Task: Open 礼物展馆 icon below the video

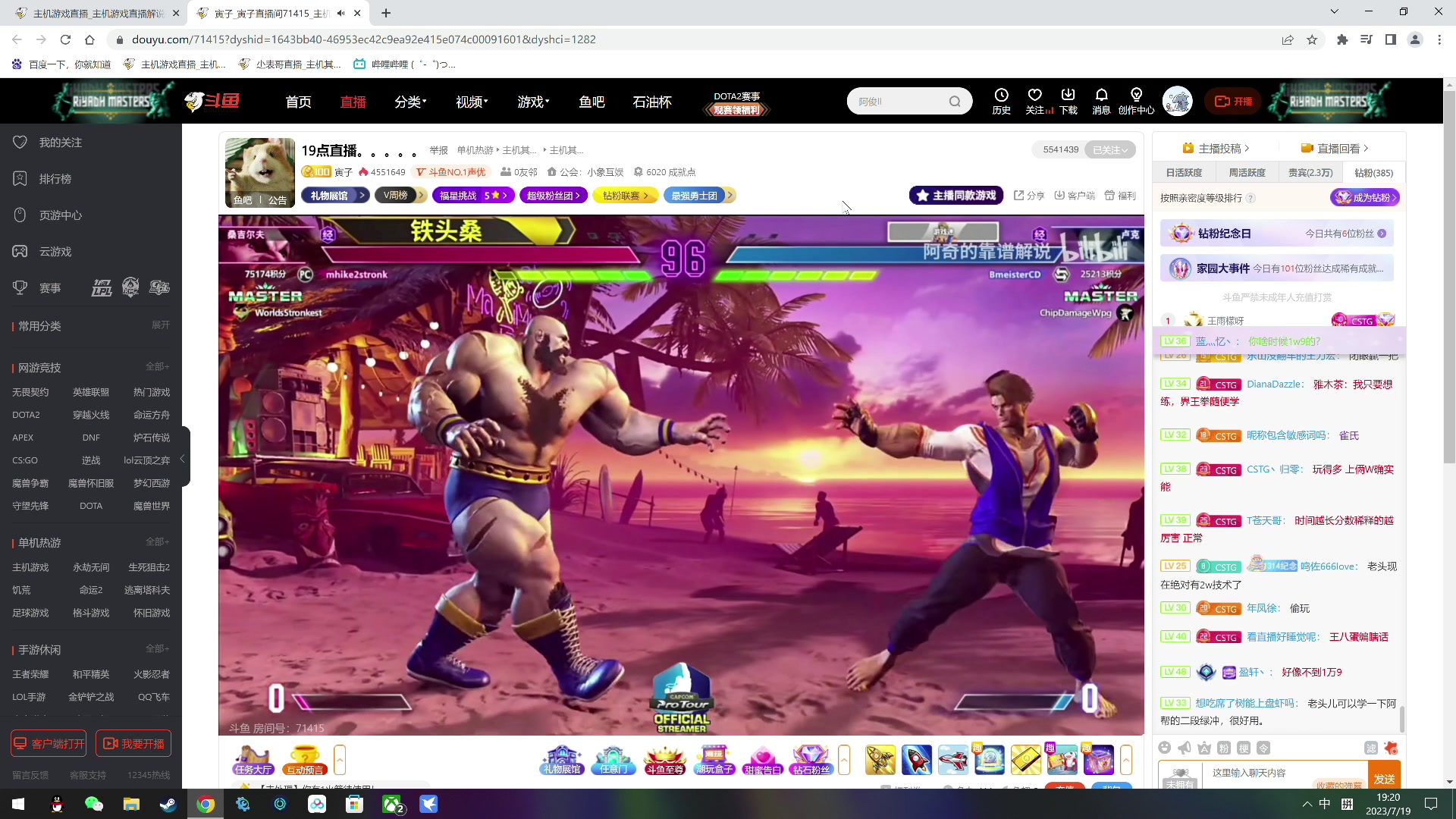Action: tap(562, 759)
